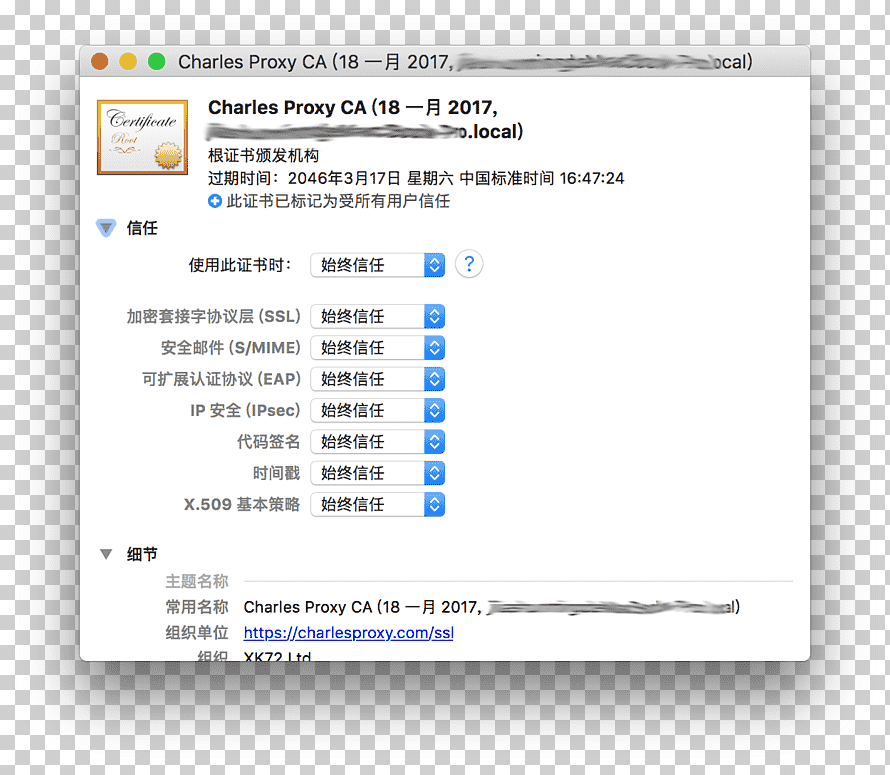Zoom window using the green button
The width and height of the screenshot is (890, 775).
pos(157,61)
